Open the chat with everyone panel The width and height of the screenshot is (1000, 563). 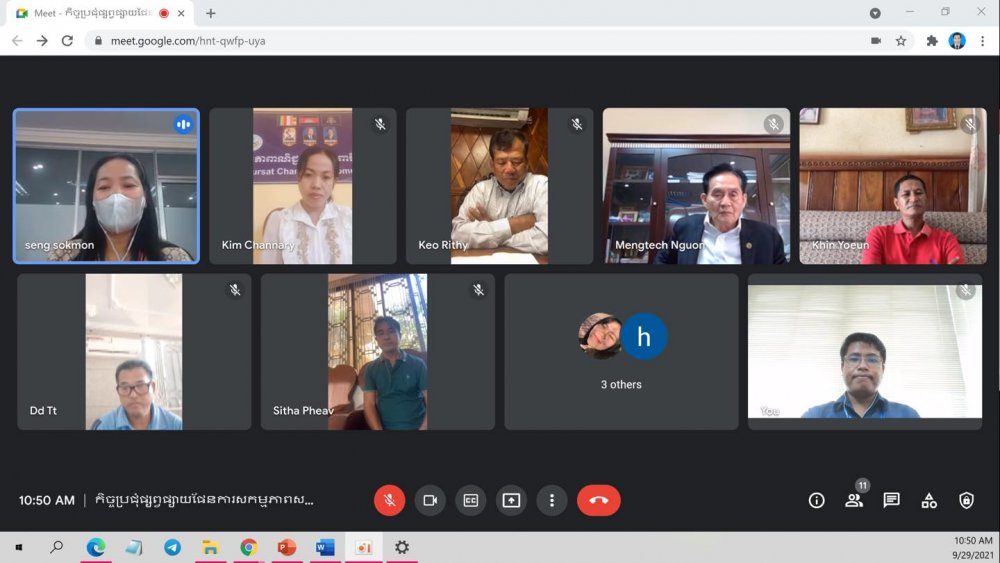[x=891, y=500]
